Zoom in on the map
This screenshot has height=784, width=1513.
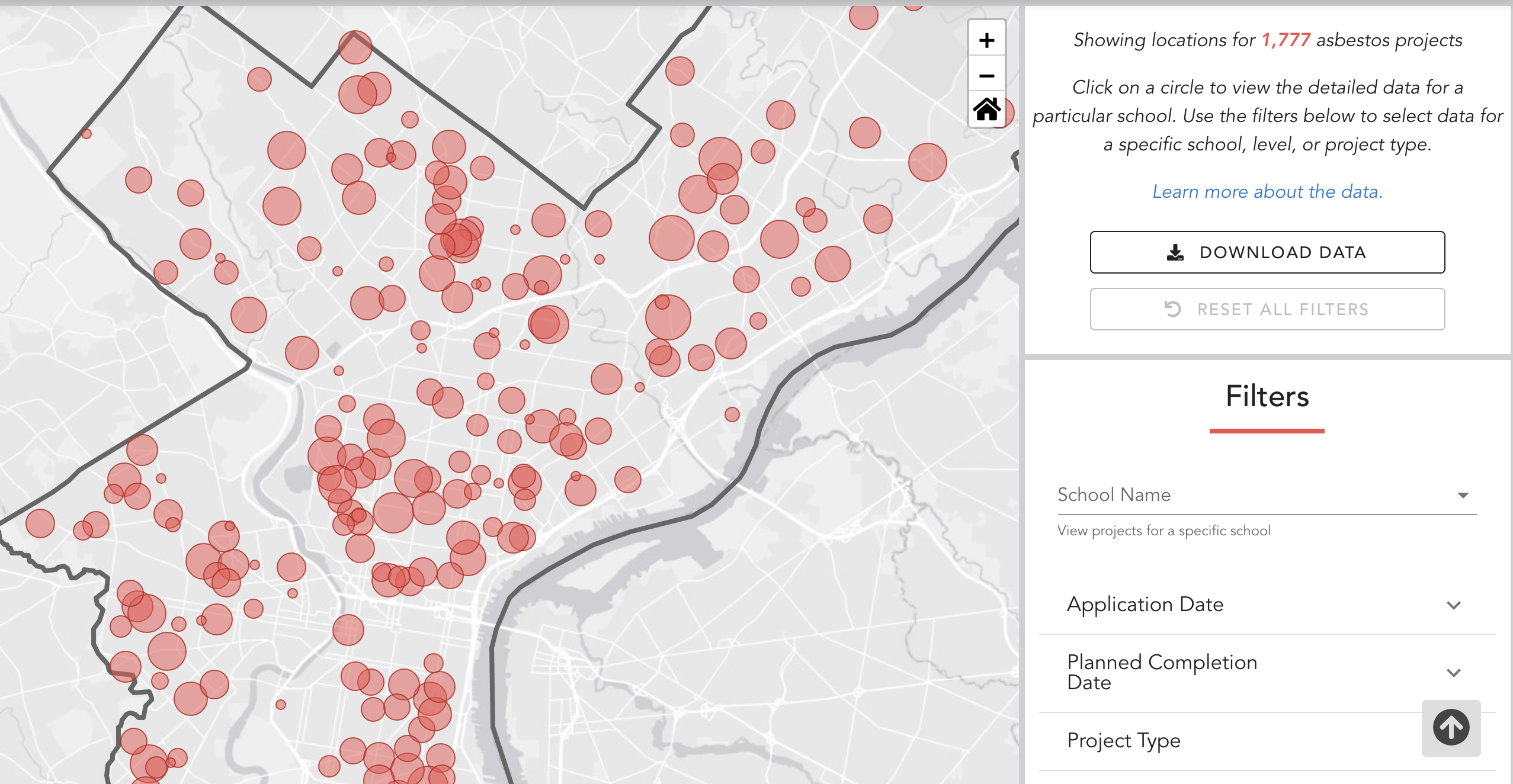click(x=986, y=40)
